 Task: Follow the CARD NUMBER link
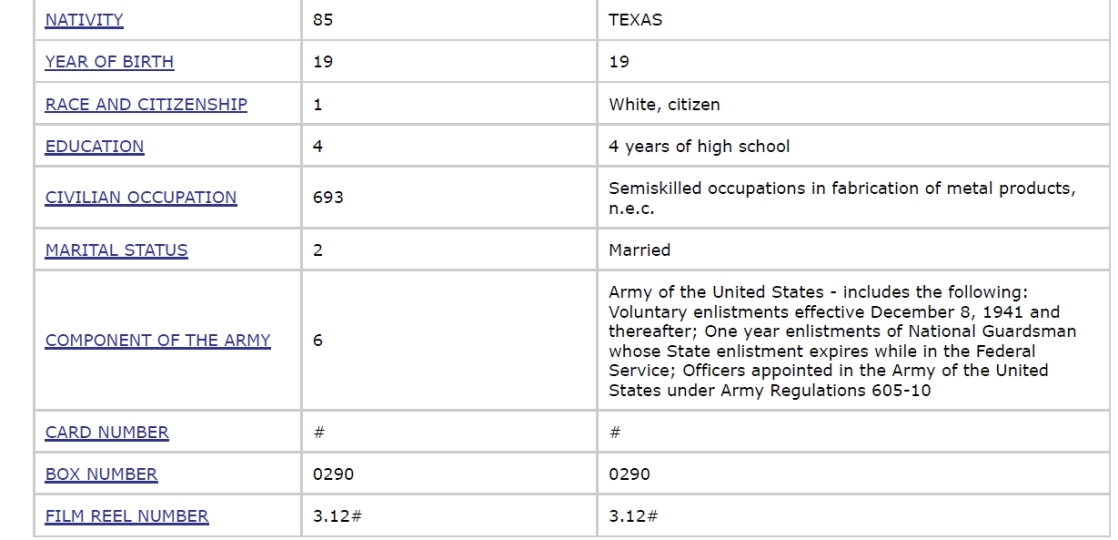107,432
